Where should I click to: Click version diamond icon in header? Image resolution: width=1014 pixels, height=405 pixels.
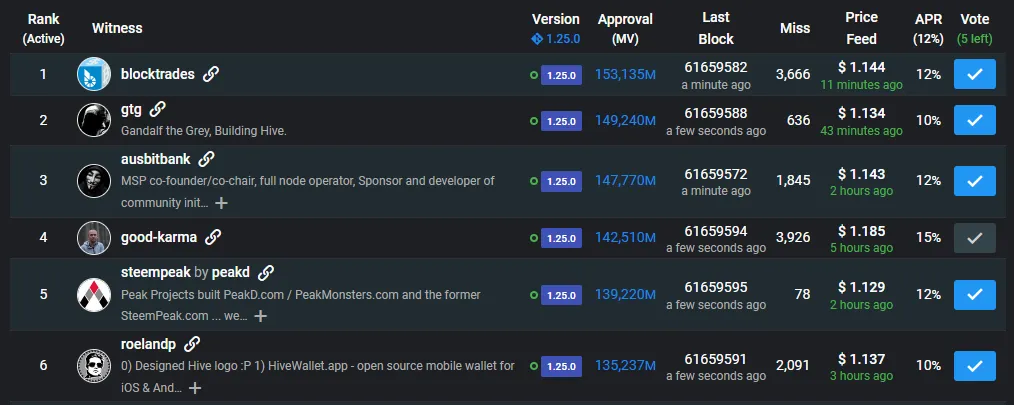[x=537, y=39]
